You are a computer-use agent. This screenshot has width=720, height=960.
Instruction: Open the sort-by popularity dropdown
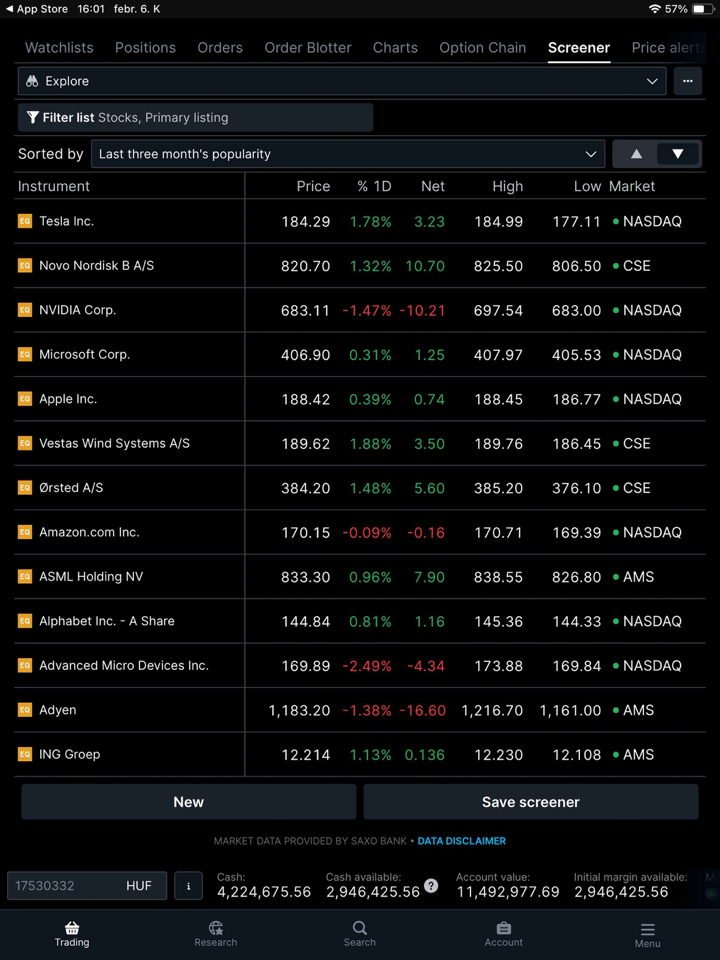click(x=347, y=154)
